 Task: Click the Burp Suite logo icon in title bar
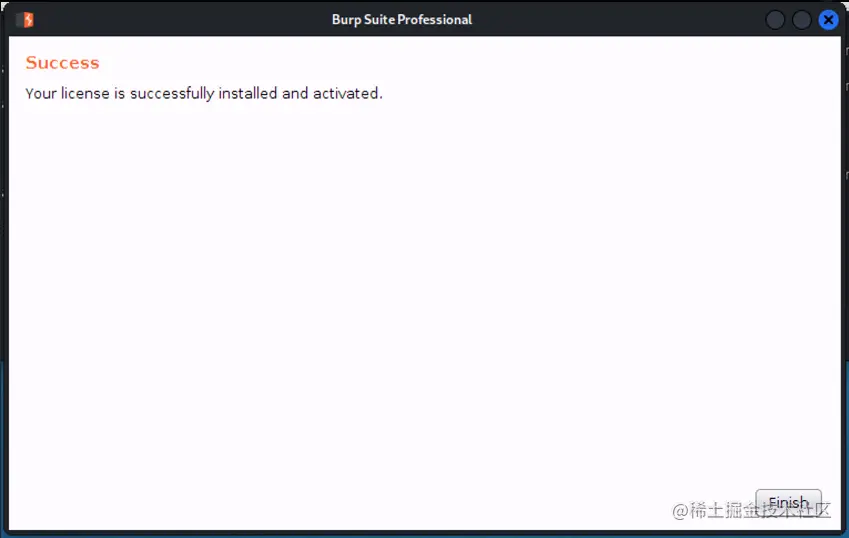tap(25, 20)
